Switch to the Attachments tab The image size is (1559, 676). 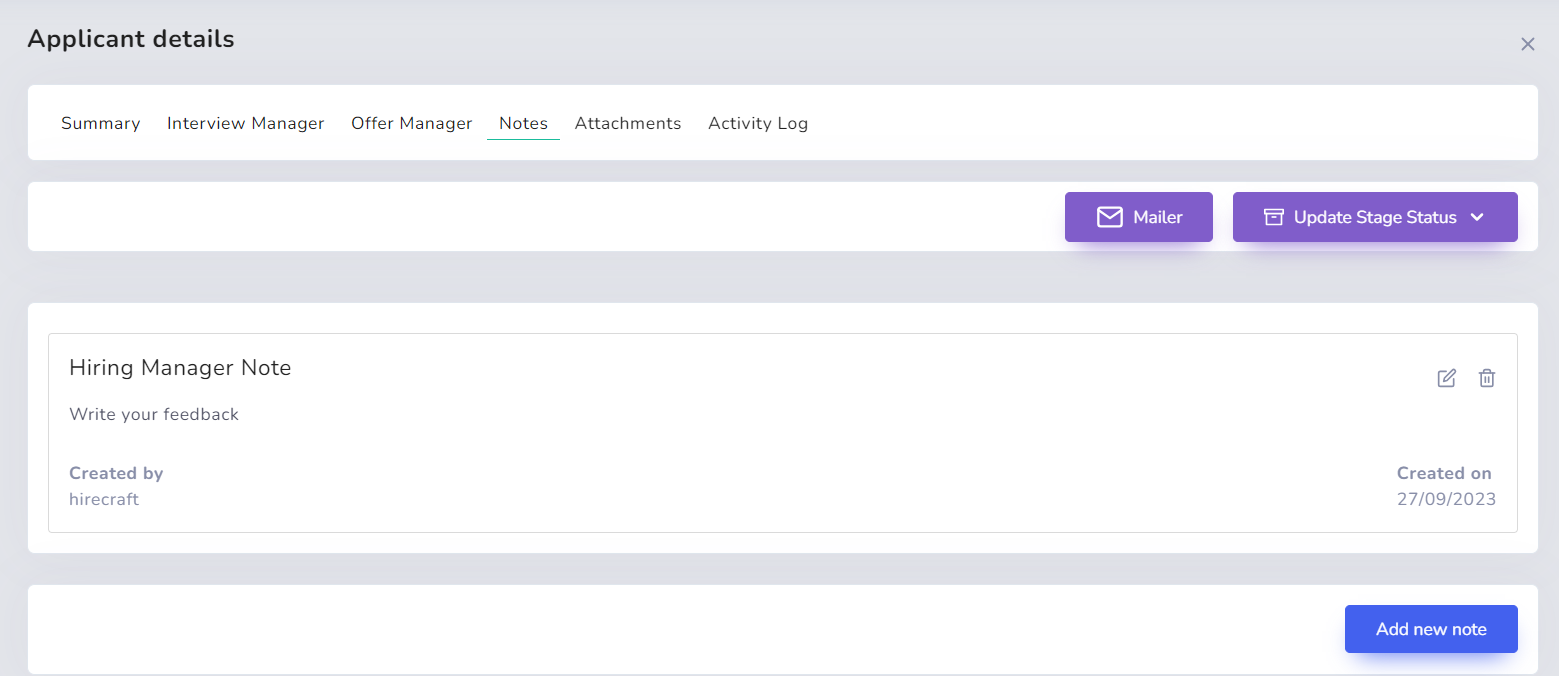627,123
